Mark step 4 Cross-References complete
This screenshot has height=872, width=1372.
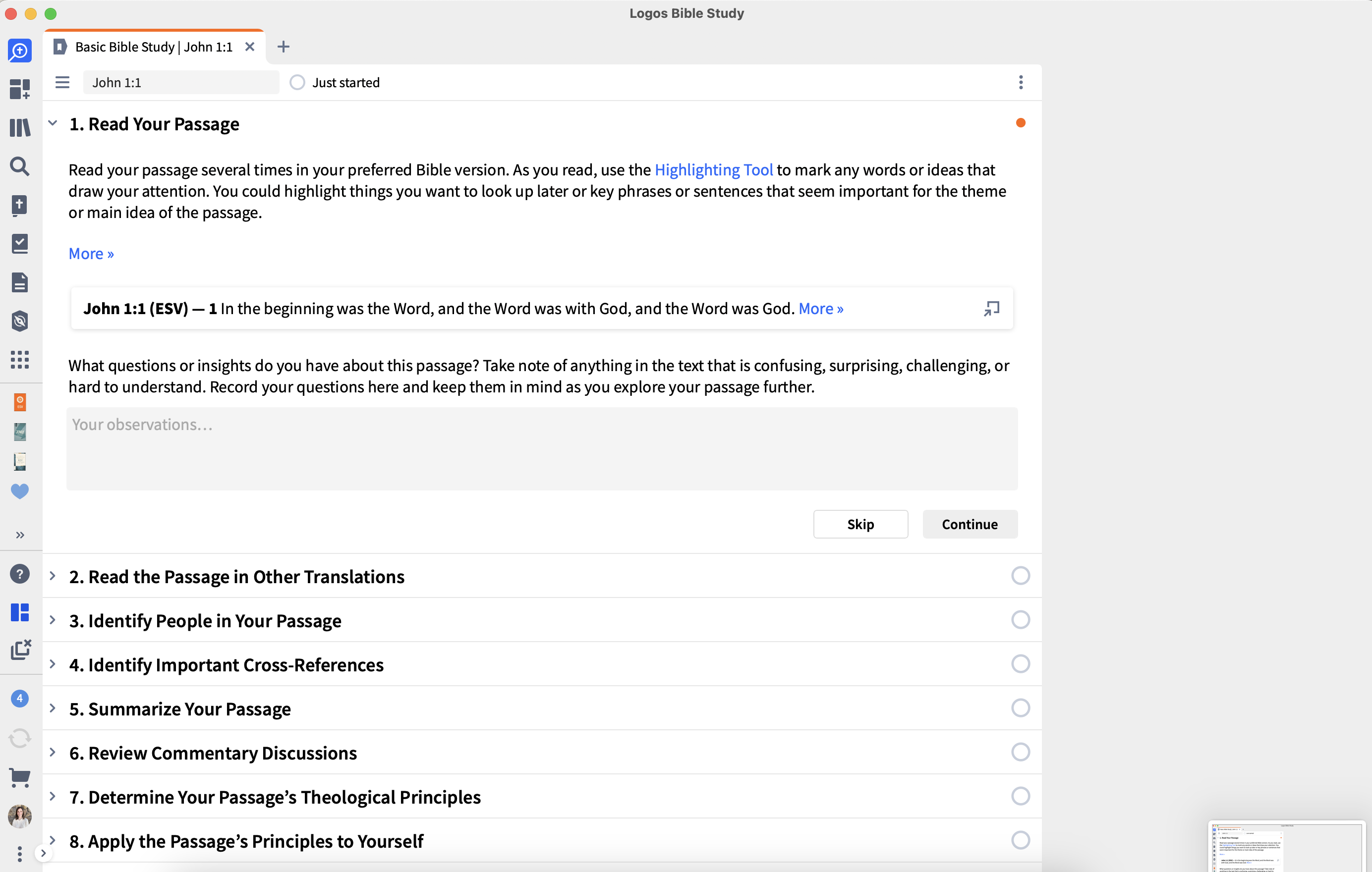tap(1021, 664)
